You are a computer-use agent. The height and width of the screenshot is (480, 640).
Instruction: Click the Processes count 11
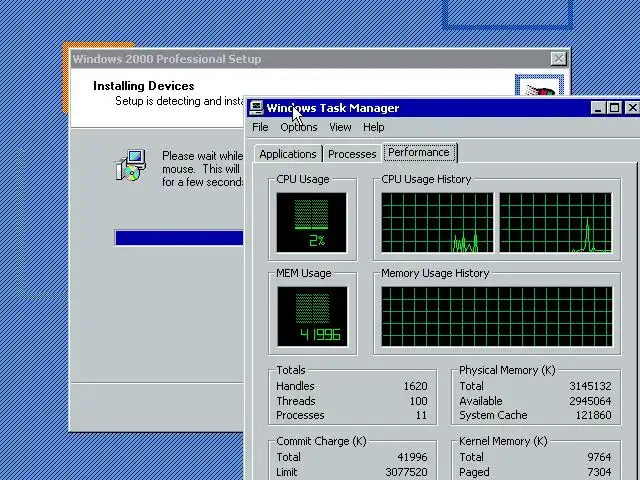[x=421, y=416]
